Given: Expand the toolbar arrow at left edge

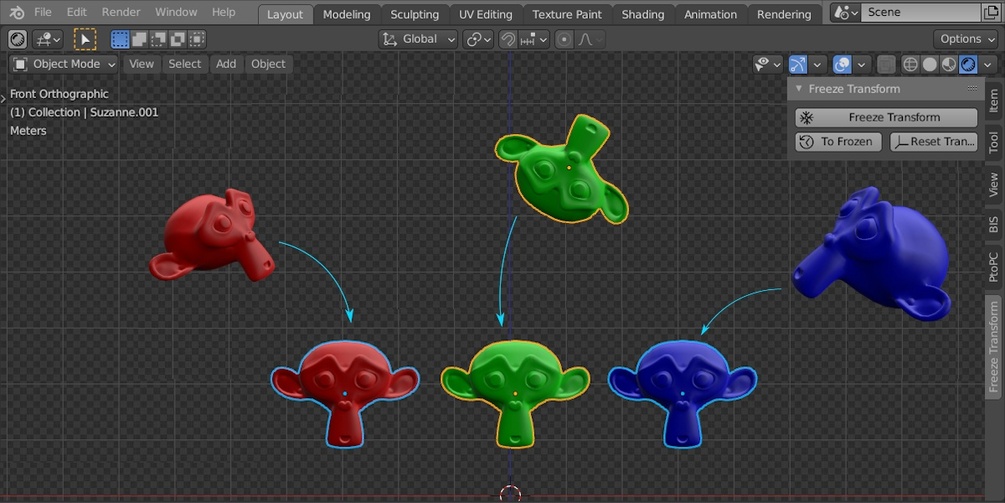Looking at the screenshot, I should pyautogui.click(x=3, y=98).
